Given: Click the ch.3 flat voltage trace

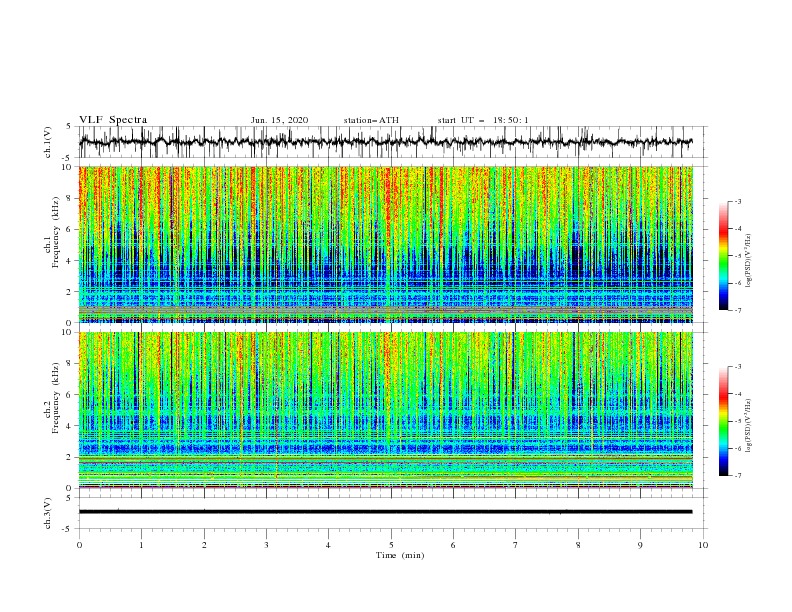Looking at the screenshot, I should [385, 512].
